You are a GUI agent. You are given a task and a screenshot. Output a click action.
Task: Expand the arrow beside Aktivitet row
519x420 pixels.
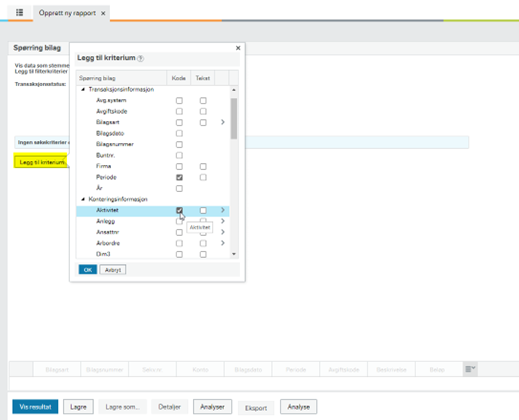(x=223, y=210)
